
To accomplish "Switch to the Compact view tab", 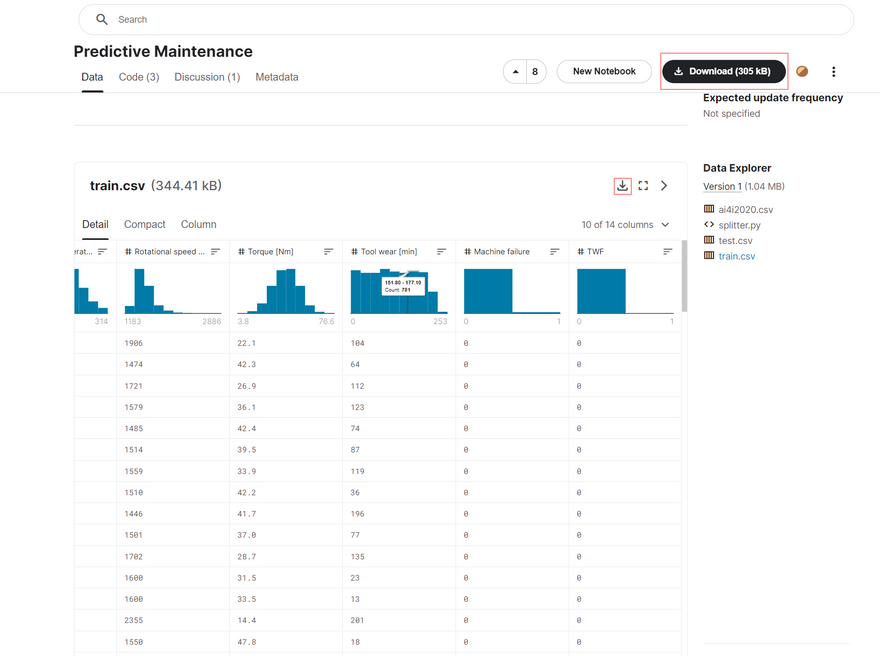I will click(x=145, y=225).
